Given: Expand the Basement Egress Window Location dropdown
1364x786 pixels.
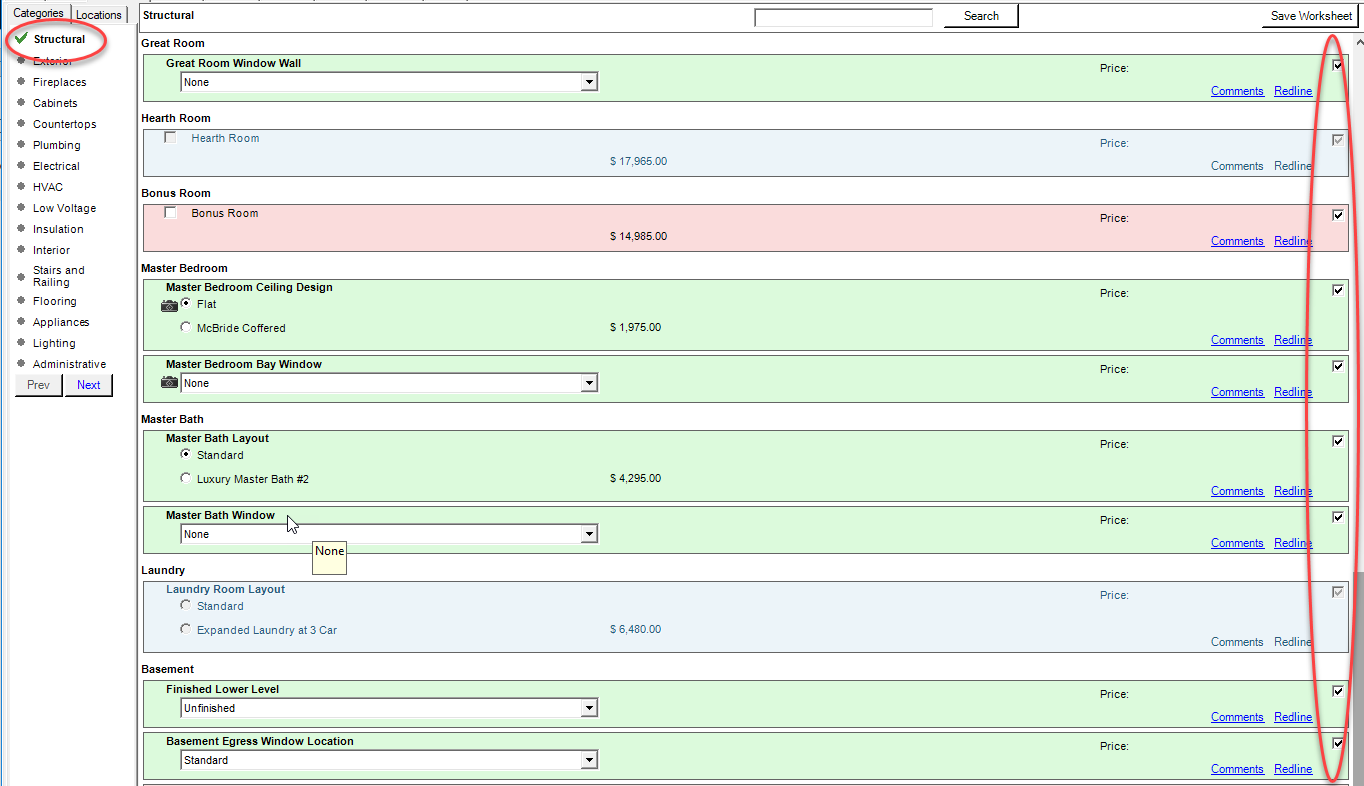Looking at the screenshot, I should click(389, 760).
